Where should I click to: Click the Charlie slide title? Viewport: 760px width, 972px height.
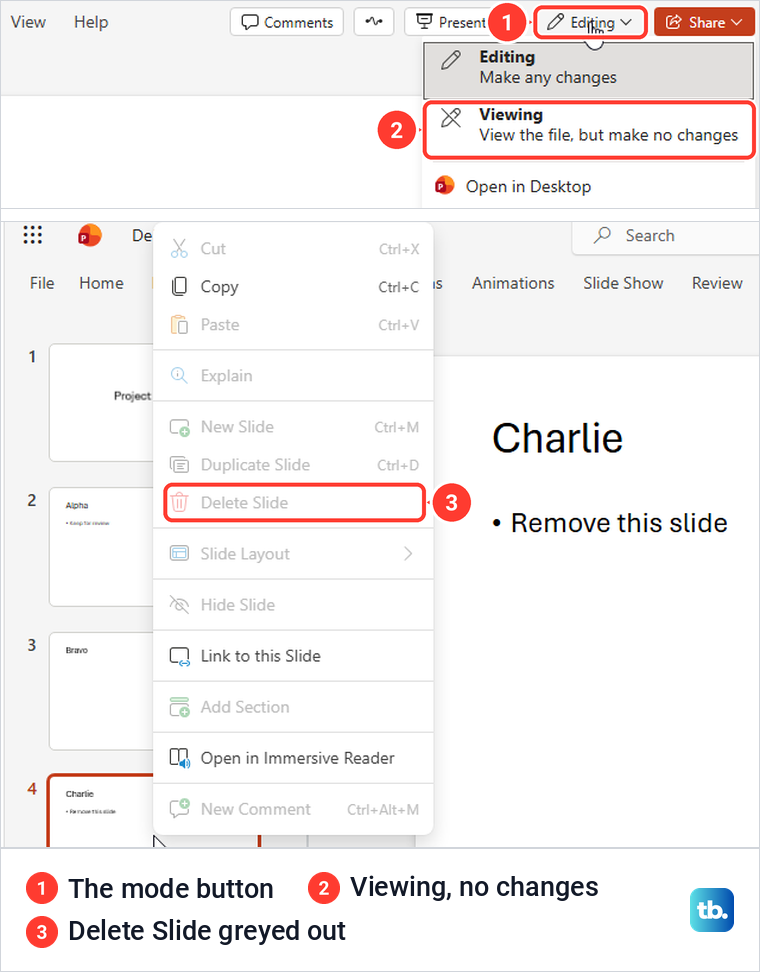557,438
